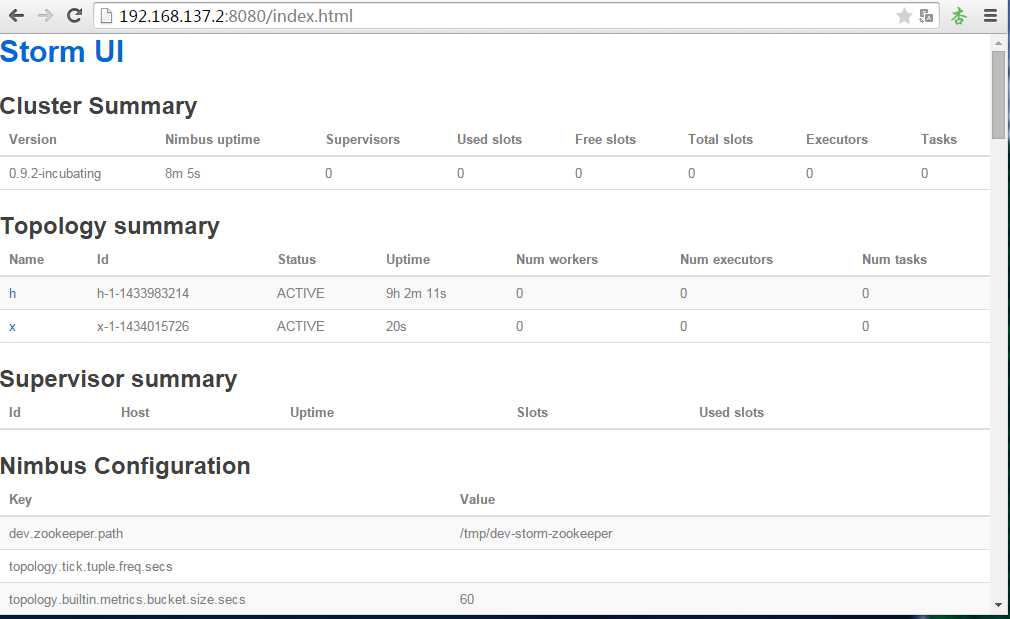Screen dimensions: 1010x619
Task: Sort topologies by Uptime column header
Action: (x=408, y=260)
